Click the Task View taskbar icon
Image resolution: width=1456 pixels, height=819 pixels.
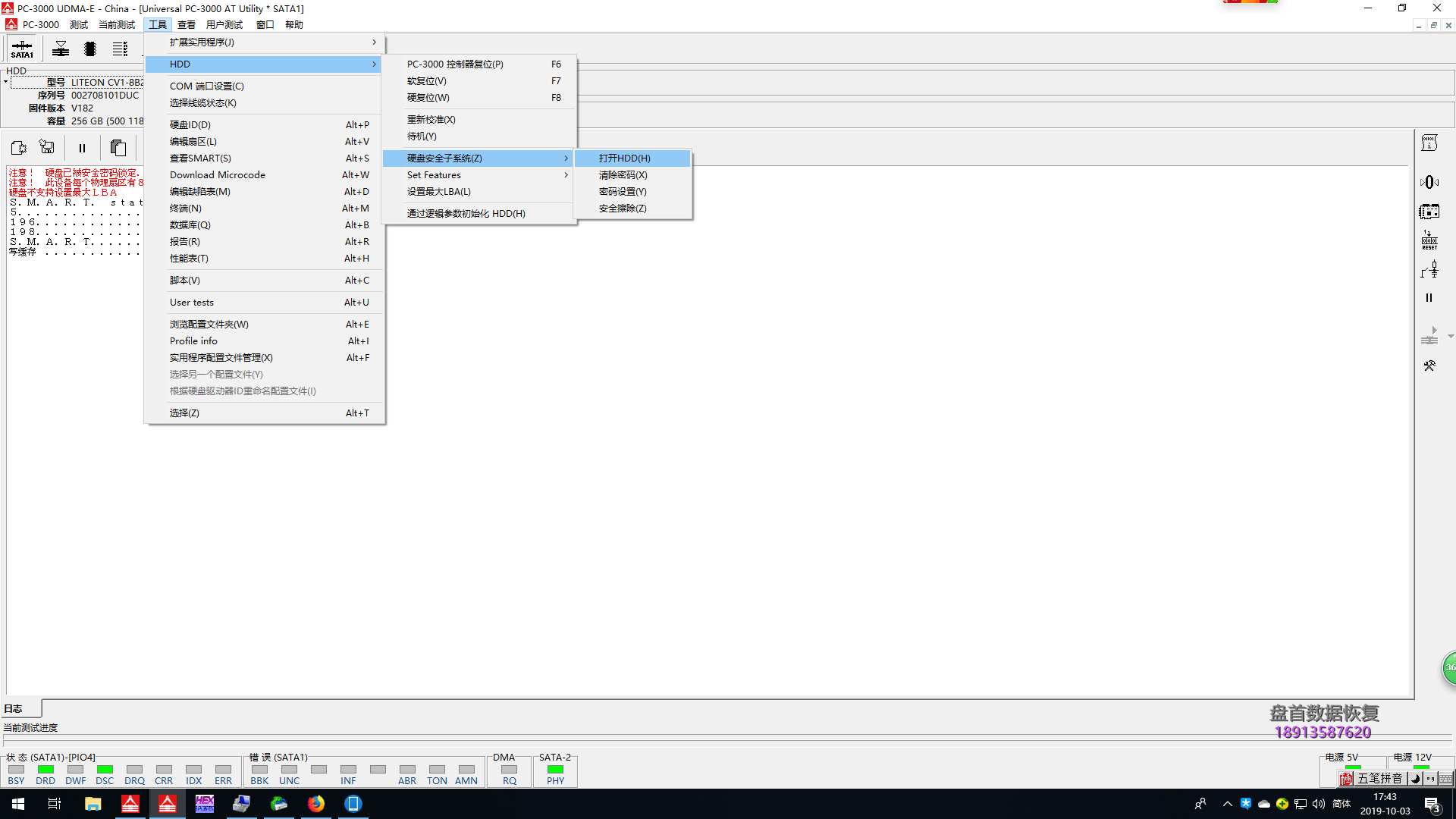click(55, 804)
